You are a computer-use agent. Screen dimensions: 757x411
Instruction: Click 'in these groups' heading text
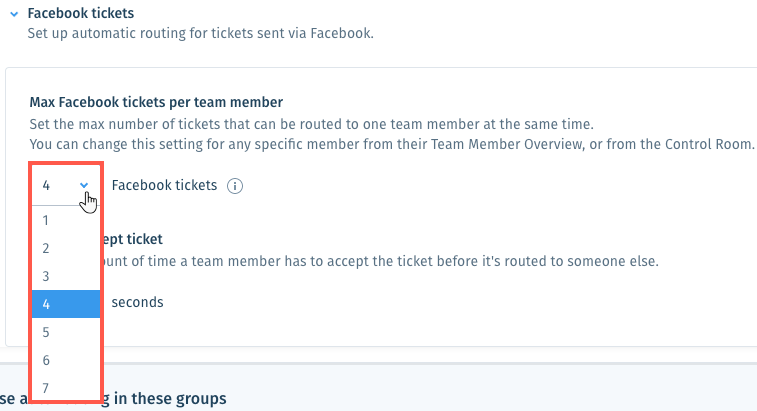tap(170, 399)
